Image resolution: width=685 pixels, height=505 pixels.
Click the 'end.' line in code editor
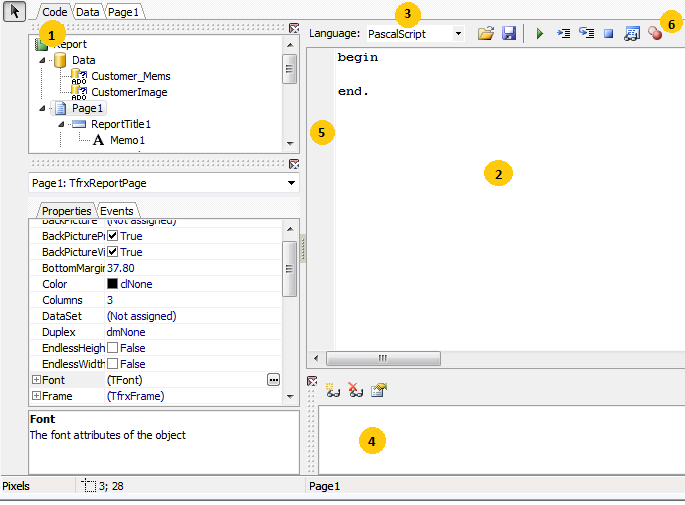(353, 91)
